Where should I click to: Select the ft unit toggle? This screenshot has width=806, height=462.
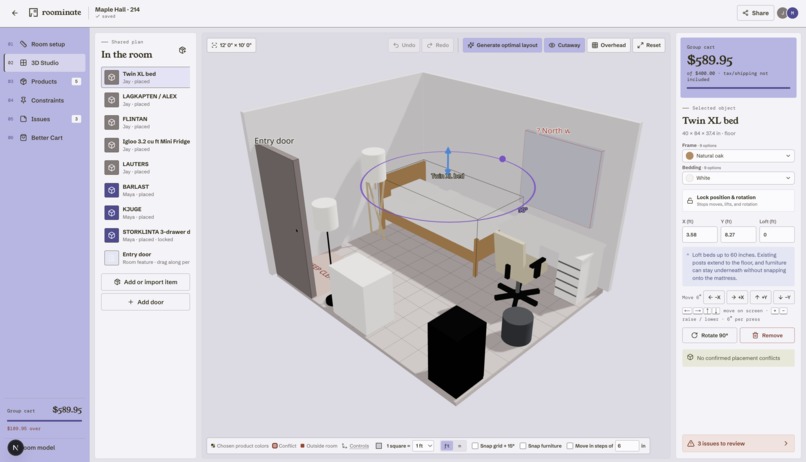tap(447, 446)
